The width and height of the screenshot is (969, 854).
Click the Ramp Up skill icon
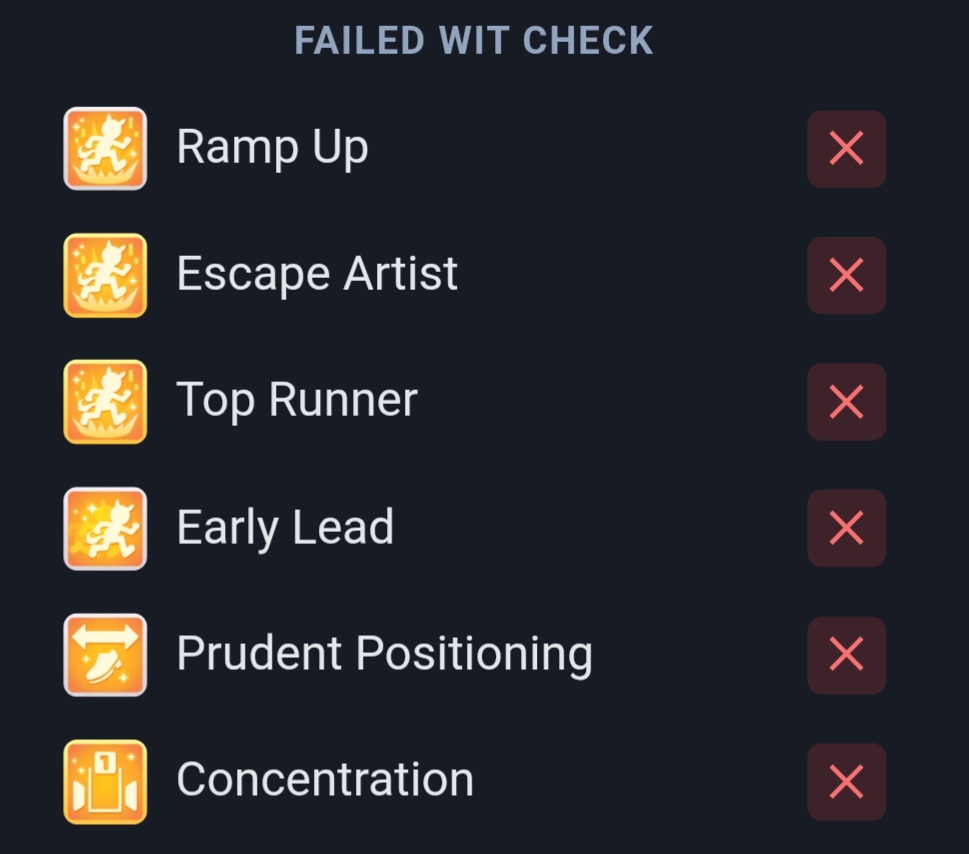105,148
